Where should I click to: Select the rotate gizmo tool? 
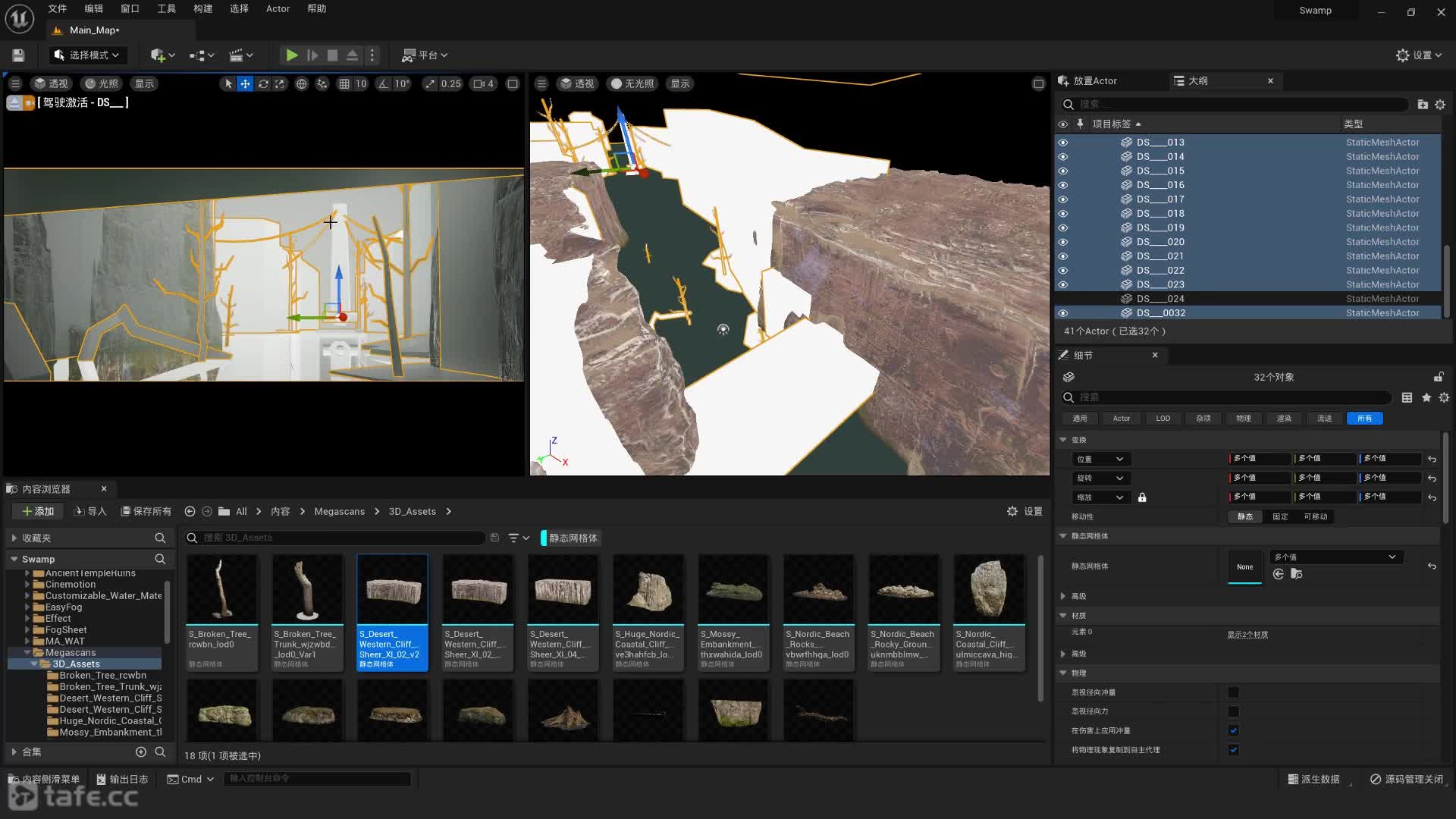point(263,84)
